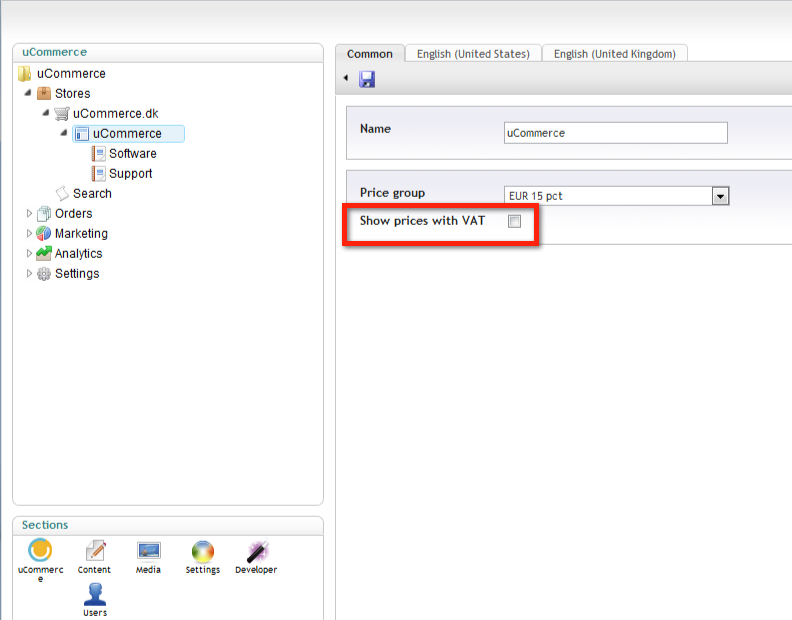This screenshot has height=620, width=792.
Task: Enable Show prices with VAT checkbox
Action: tap(514, 221)
